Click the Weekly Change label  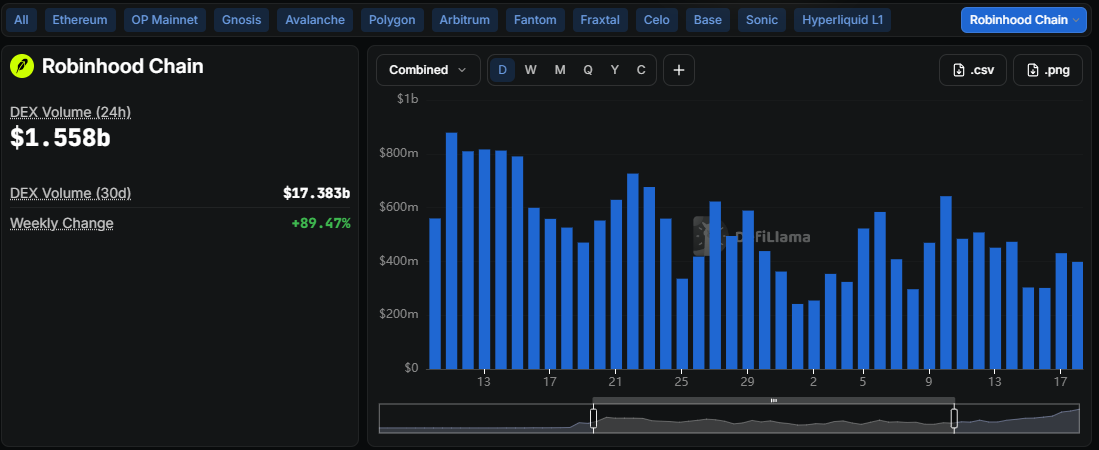62,223
